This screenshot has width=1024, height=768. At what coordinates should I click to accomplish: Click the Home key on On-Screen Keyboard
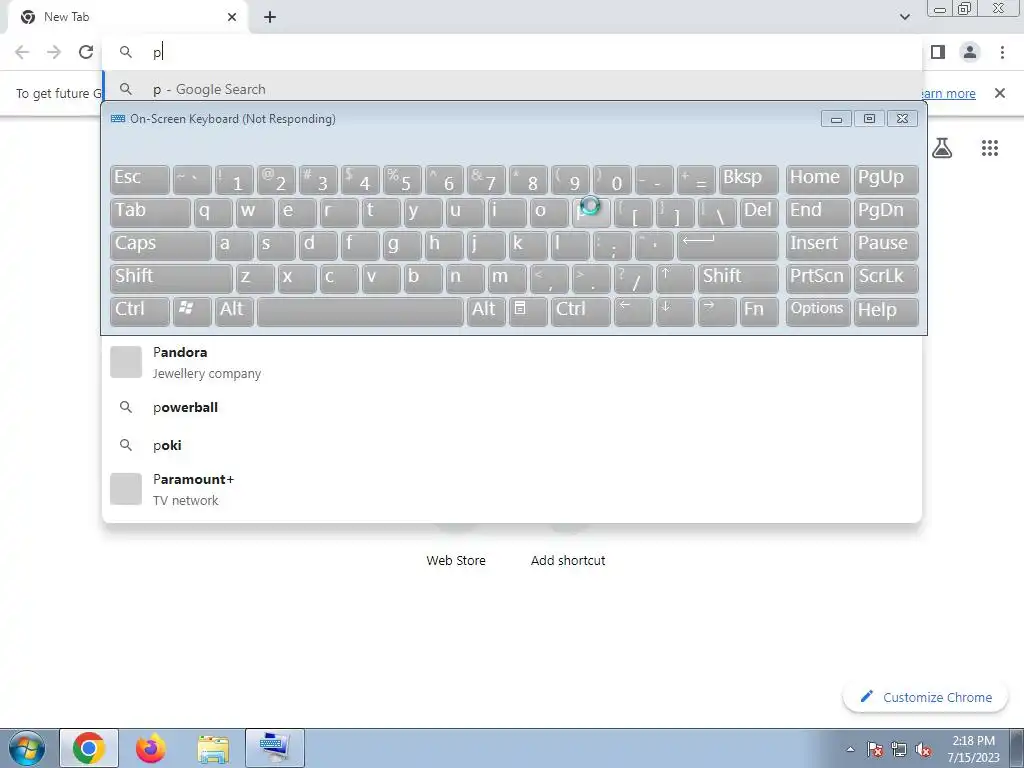pos(818,179)
